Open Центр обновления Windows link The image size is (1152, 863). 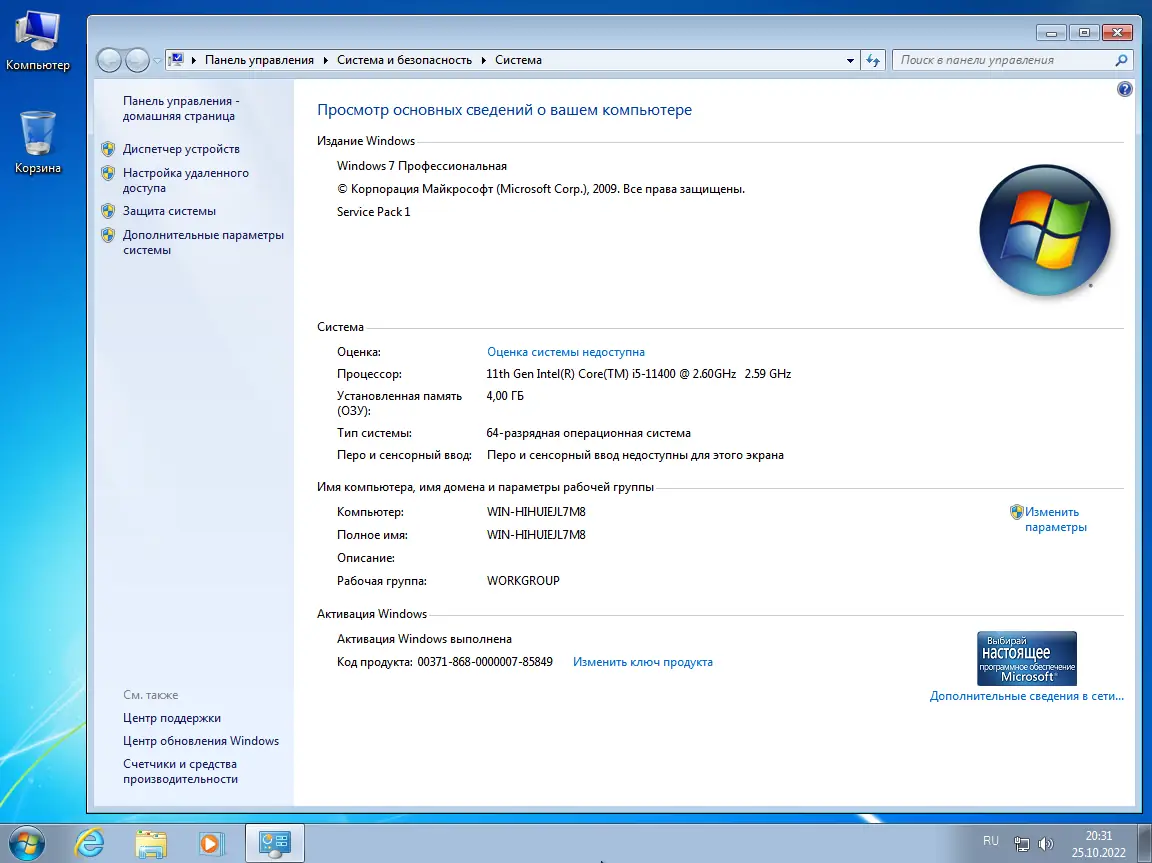click(x=201, y=741)
